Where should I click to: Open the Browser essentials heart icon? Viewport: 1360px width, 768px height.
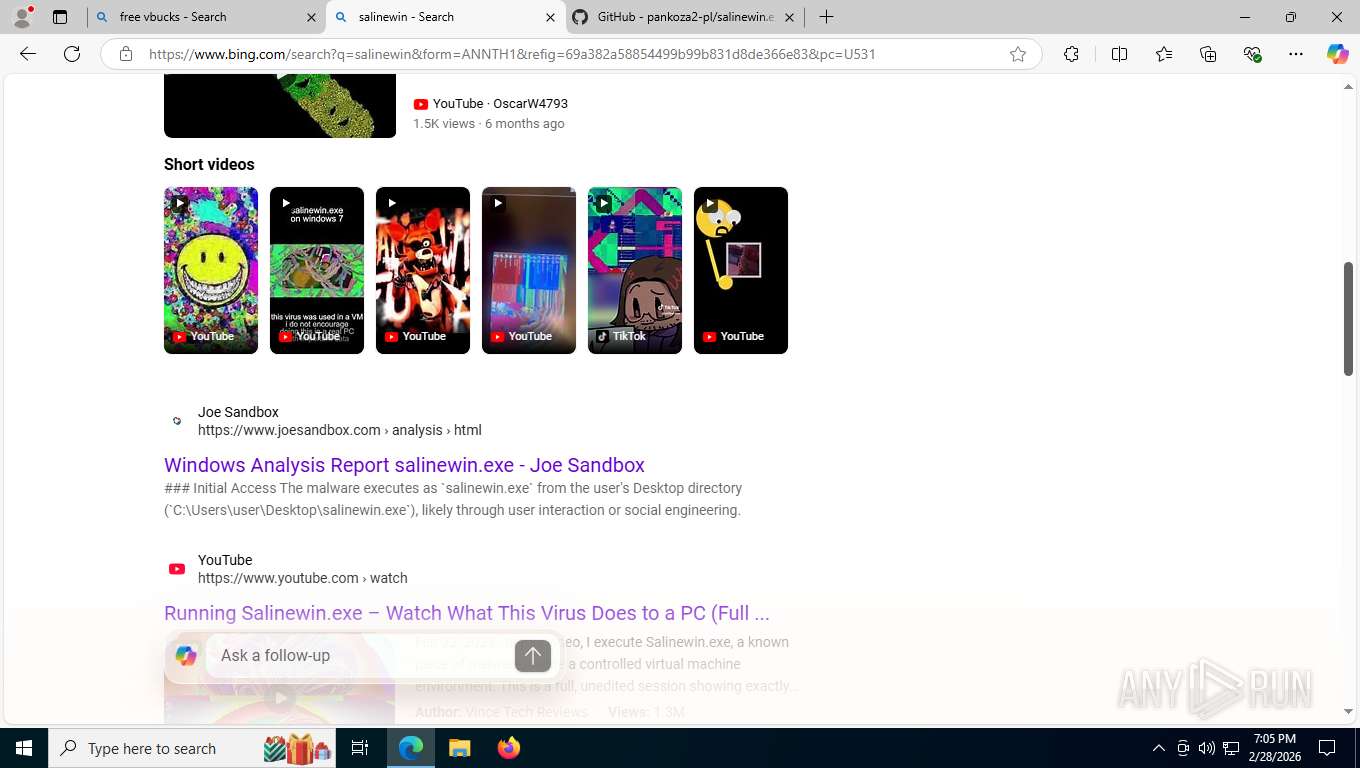[1252, 54]
